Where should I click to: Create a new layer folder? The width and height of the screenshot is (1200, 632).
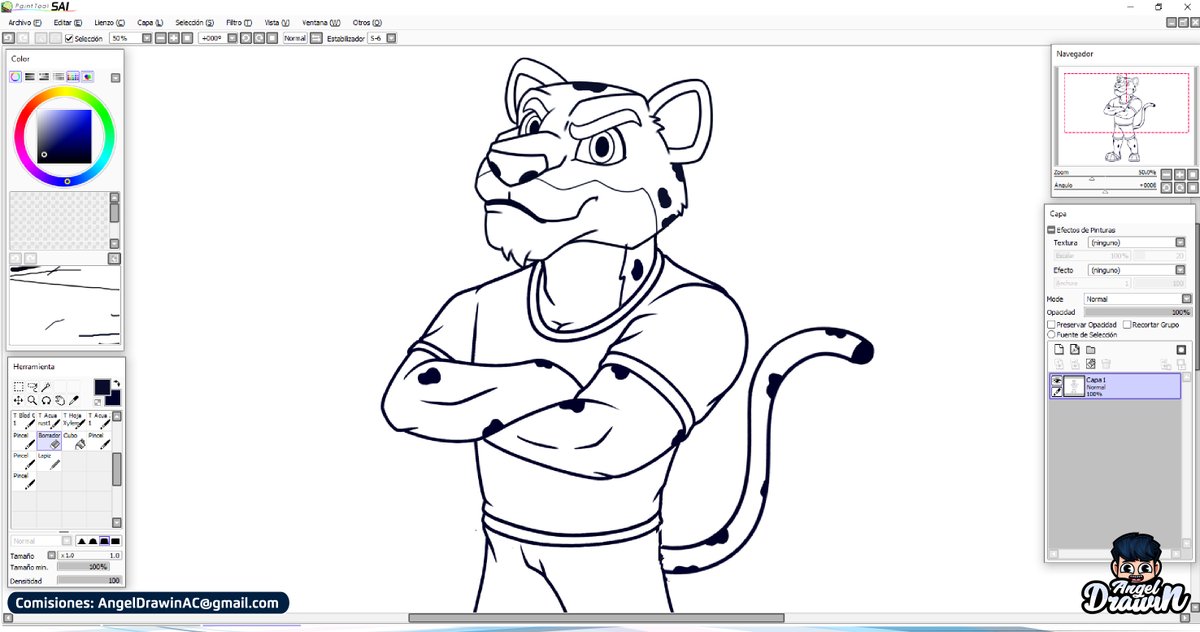click(1090, 349)
